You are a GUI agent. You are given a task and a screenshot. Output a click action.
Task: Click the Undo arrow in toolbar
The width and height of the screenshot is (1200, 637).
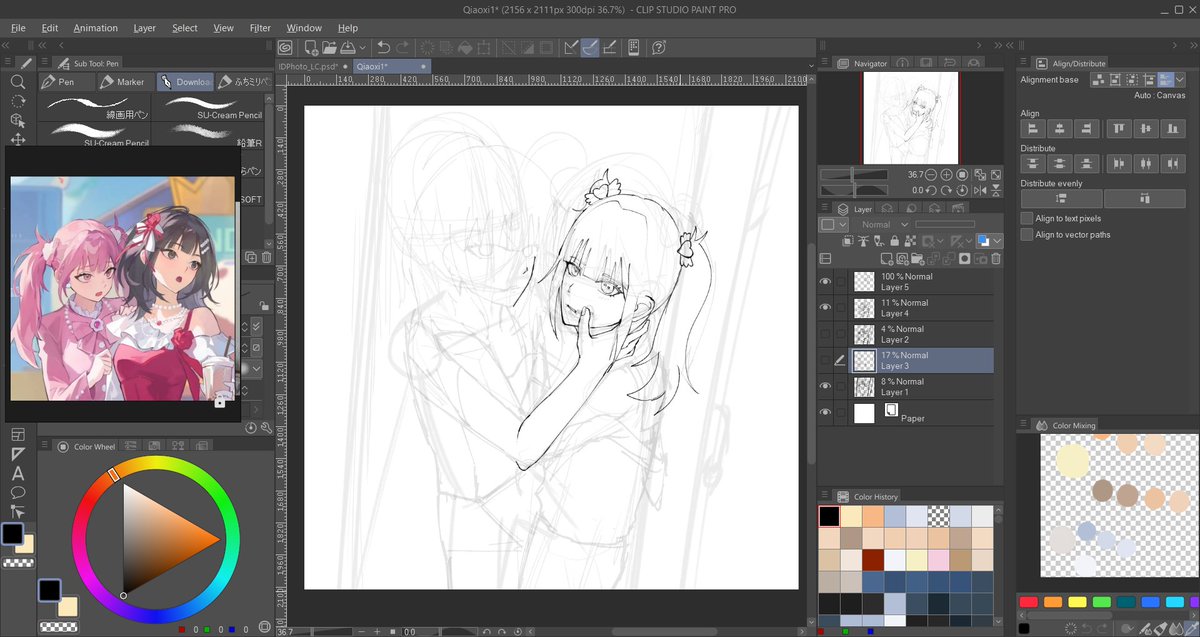point(383,47)
